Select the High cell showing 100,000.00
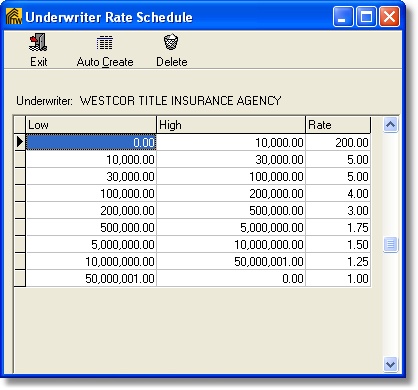This screenshot has height=390, width=418. point(231,176)
